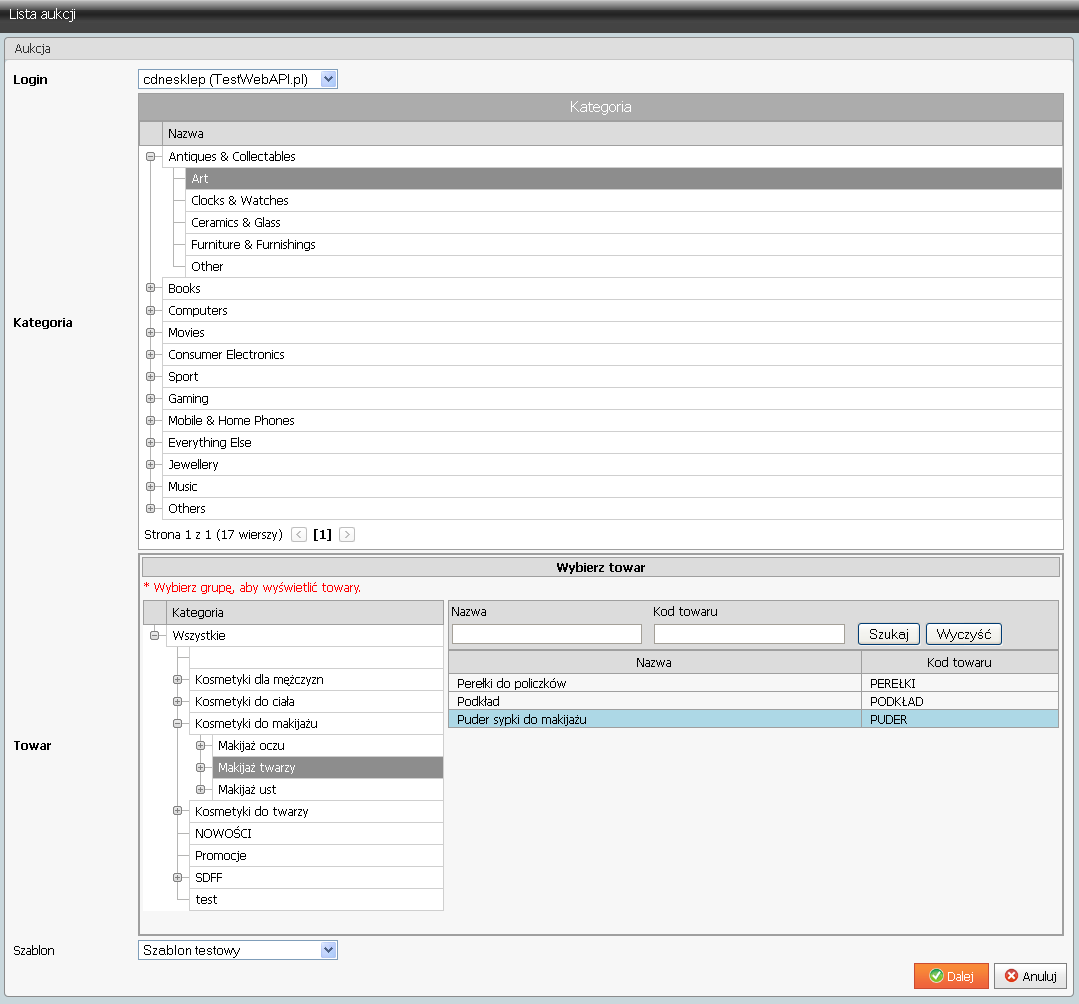Select the Other subcategory under Antiques
The image size is (1079, 1004).
point(623,266)
